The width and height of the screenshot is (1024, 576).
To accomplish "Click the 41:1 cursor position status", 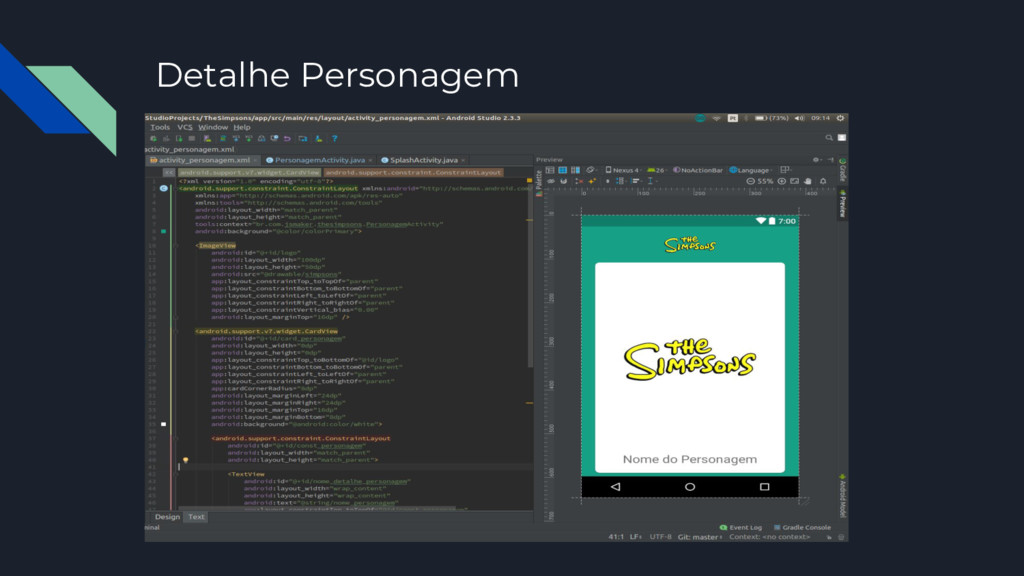I will 616,537.
